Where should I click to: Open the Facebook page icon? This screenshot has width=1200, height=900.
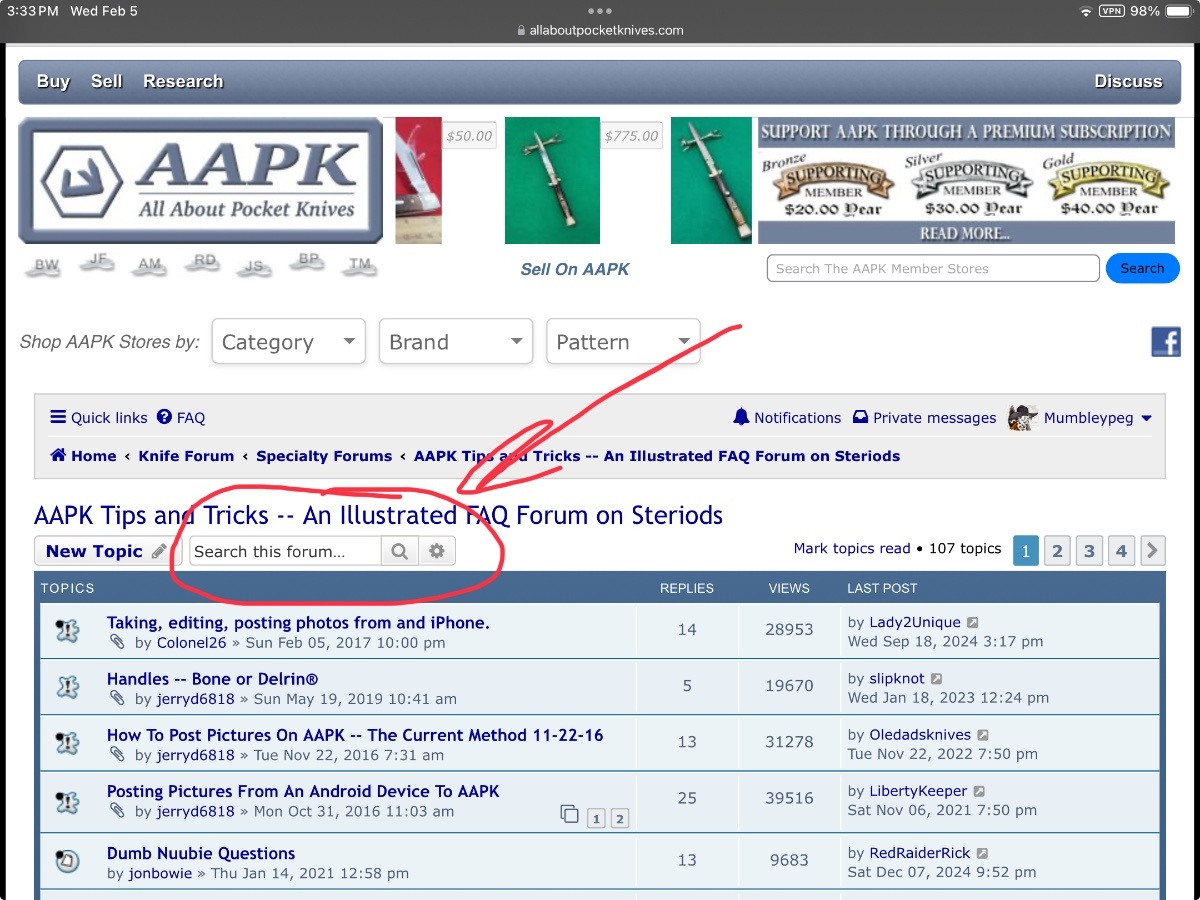[1166, 342]
